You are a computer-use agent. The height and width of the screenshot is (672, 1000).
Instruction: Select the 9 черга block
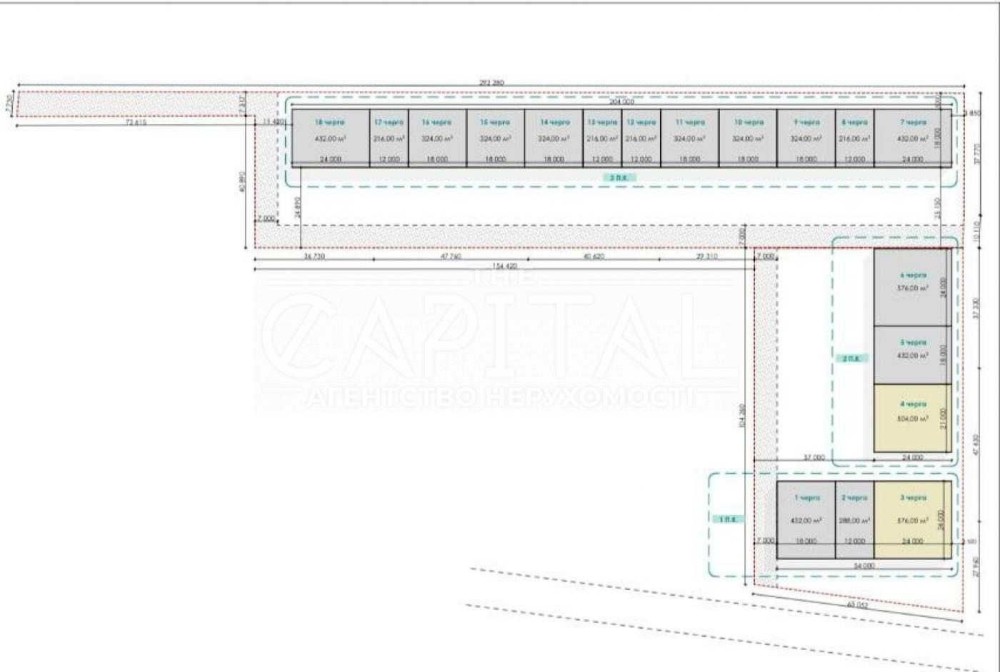tap(806, 137)
